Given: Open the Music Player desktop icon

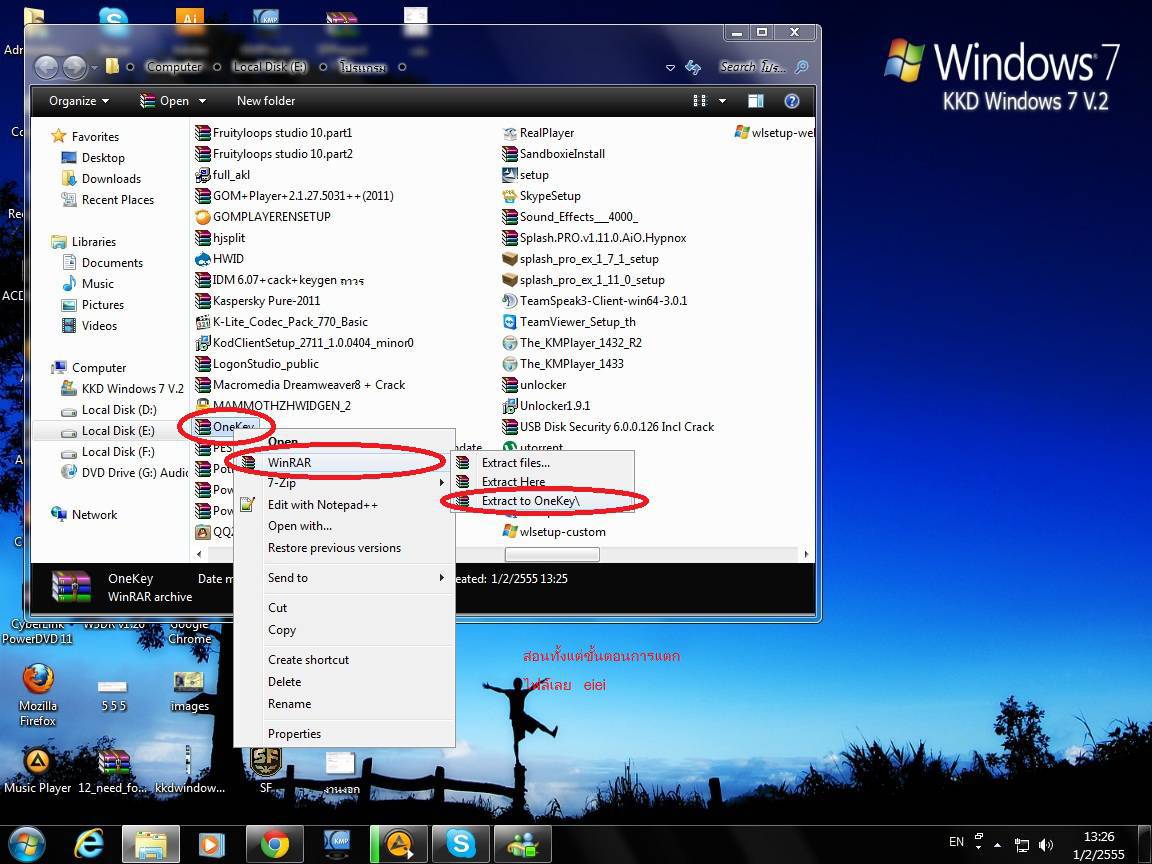Looking at the screenshot, I should coord(37,771).
